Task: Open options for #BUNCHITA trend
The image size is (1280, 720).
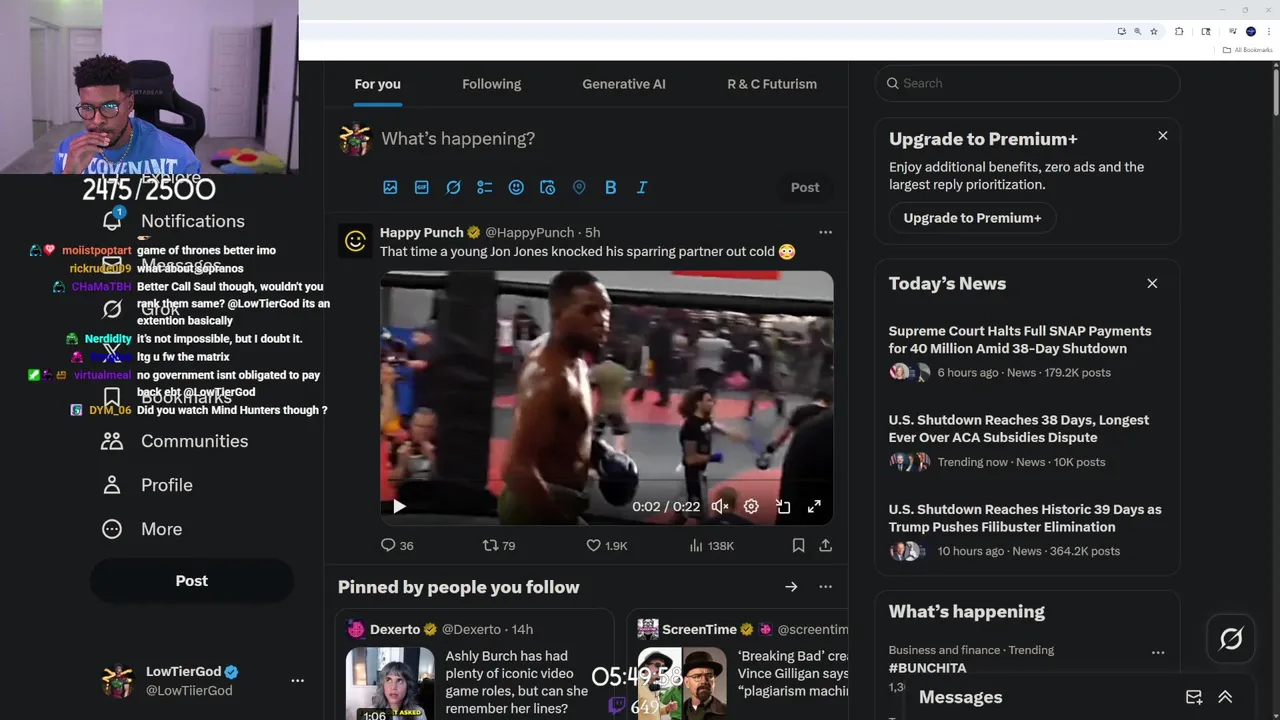Action: [1158, 652]
